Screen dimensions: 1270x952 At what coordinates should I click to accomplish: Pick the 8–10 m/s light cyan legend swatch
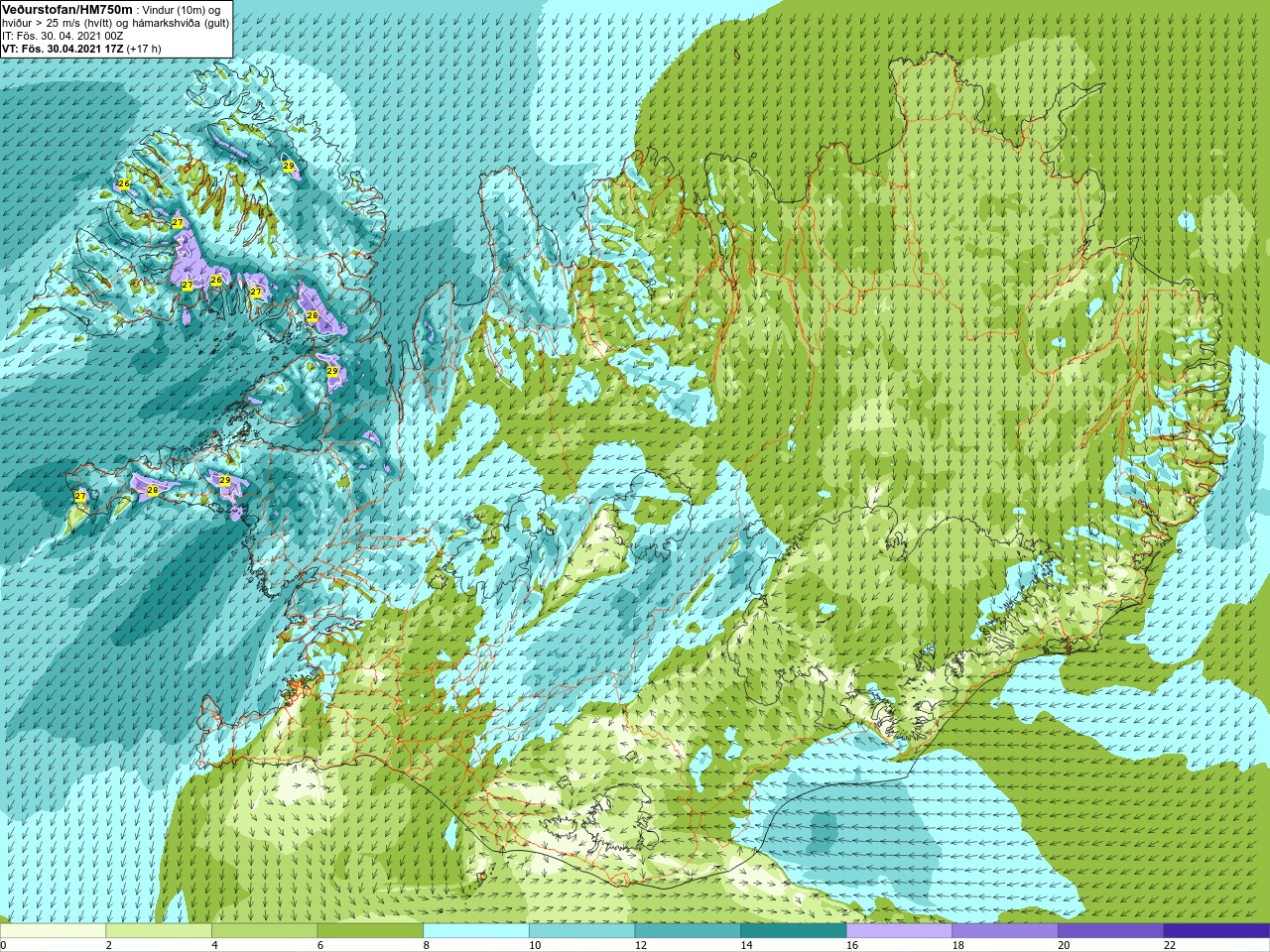476,931
